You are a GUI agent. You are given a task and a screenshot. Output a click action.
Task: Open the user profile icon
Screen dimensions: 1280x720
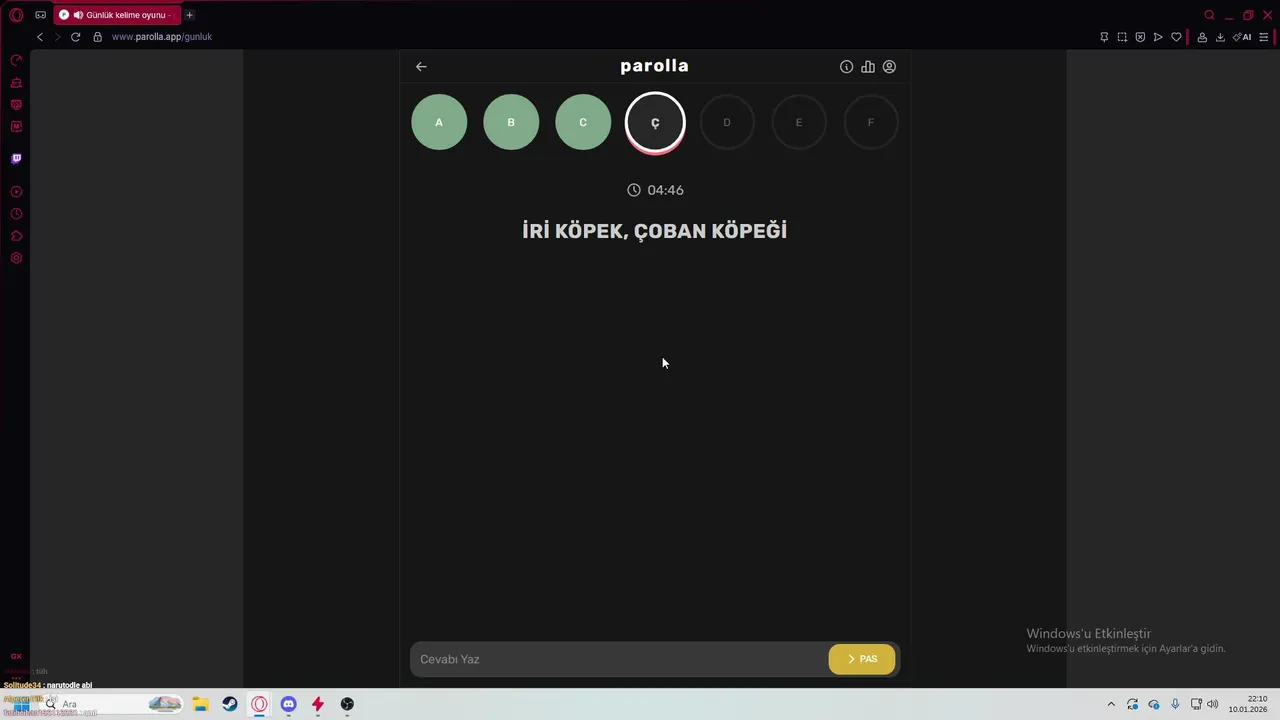889,67
